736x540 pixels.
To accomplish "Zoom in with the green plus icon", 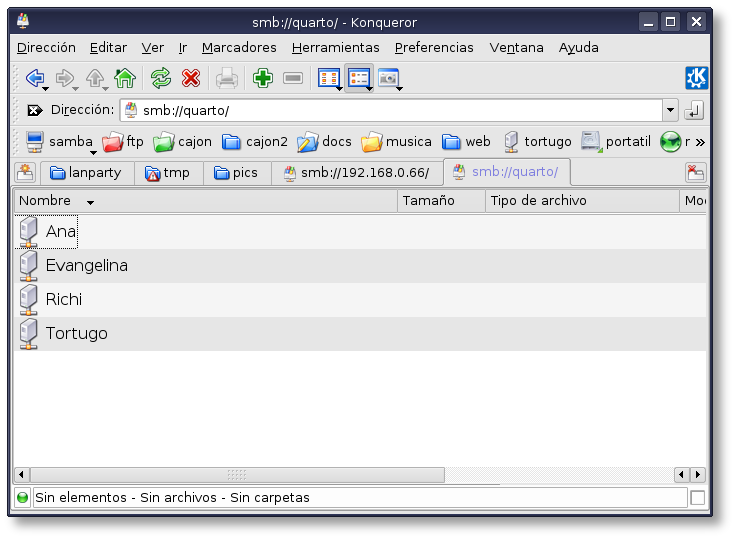I will (263, 78).
